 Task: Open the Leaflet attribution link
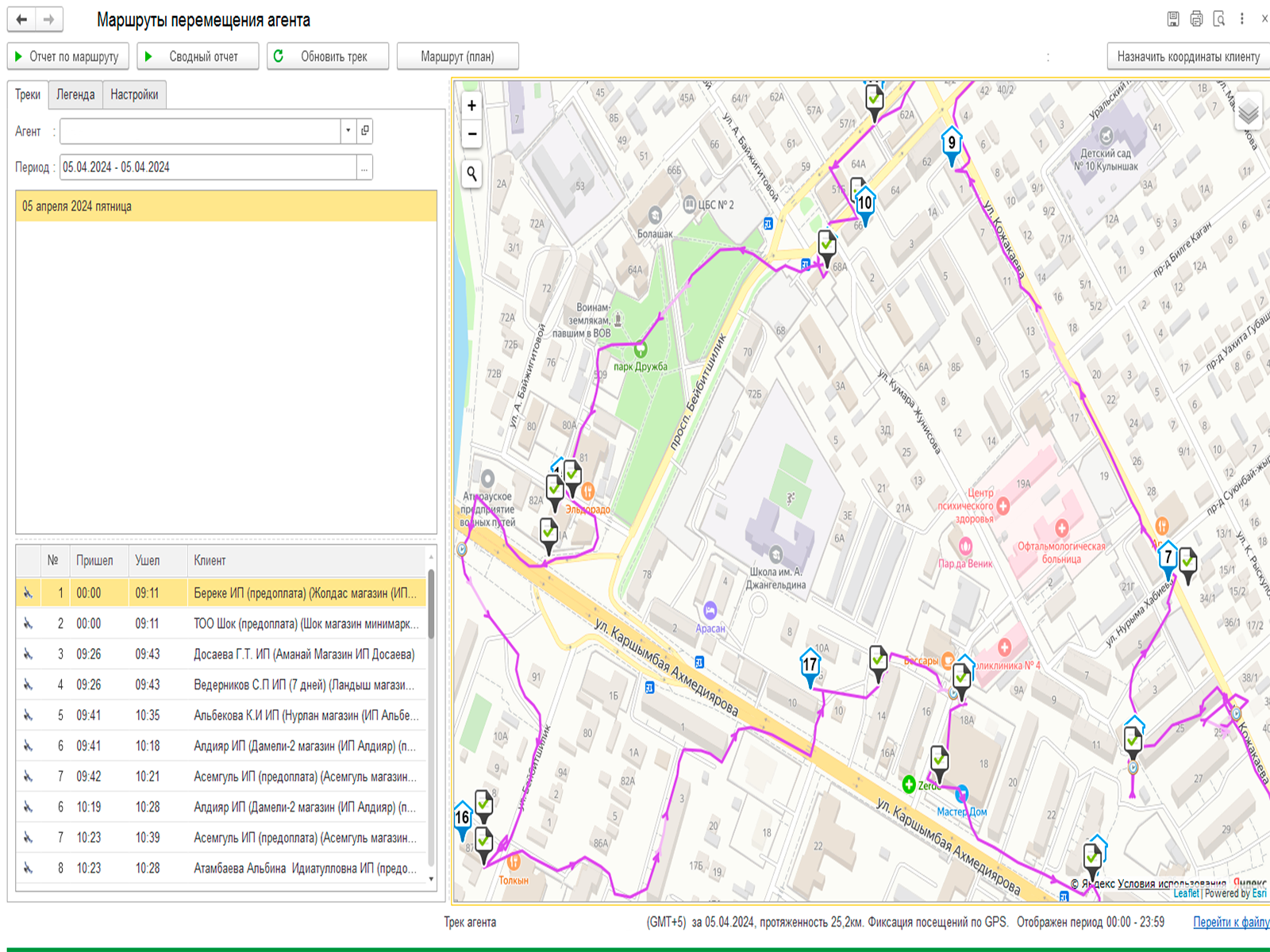point(1186,893)
